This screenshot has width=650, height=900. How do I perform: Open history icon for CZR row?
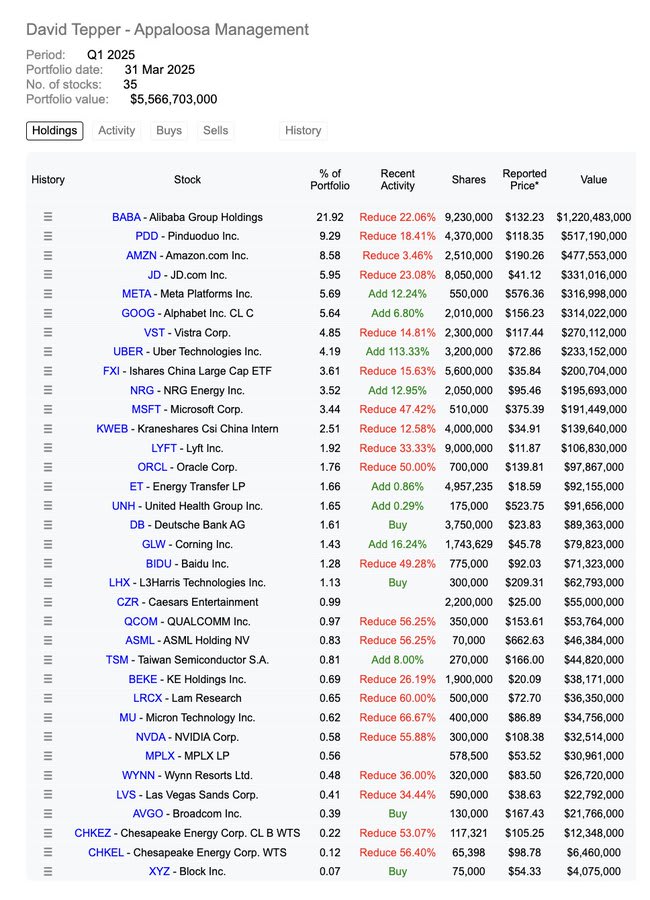point(48,602)
